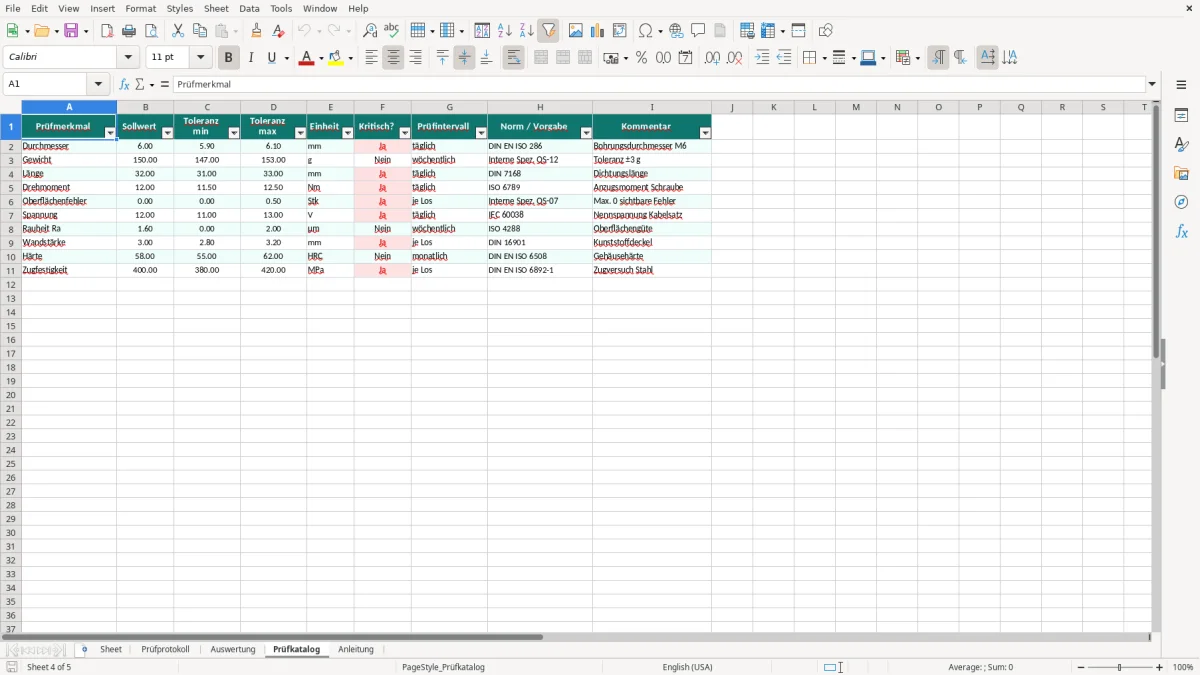Open the Data menu
This screenshot has height=675, width=1200.
pos(249,8)
